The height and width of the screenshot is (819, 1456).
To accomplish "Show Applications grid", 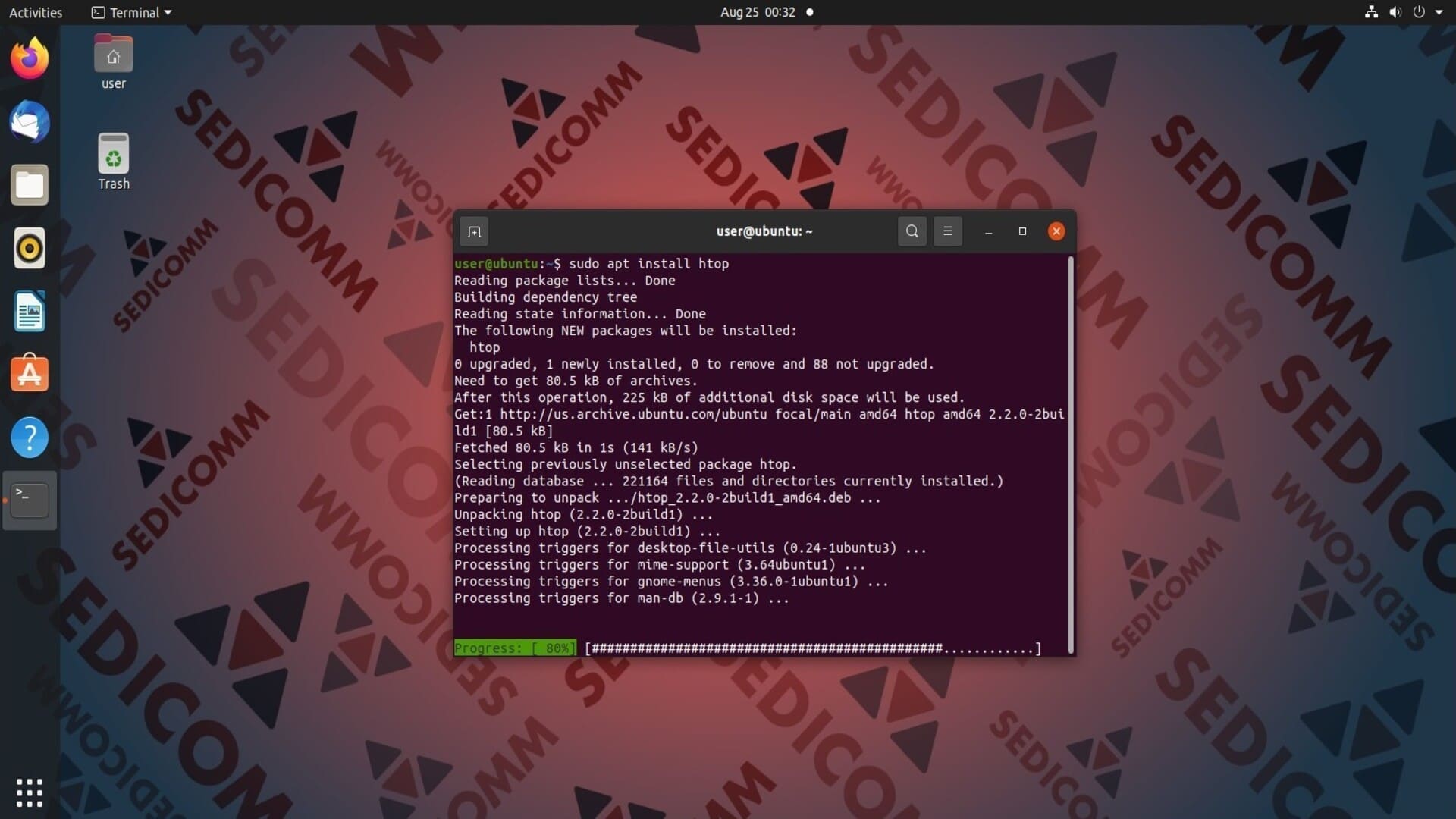I will pyautogui.click(x=30, y=792).
